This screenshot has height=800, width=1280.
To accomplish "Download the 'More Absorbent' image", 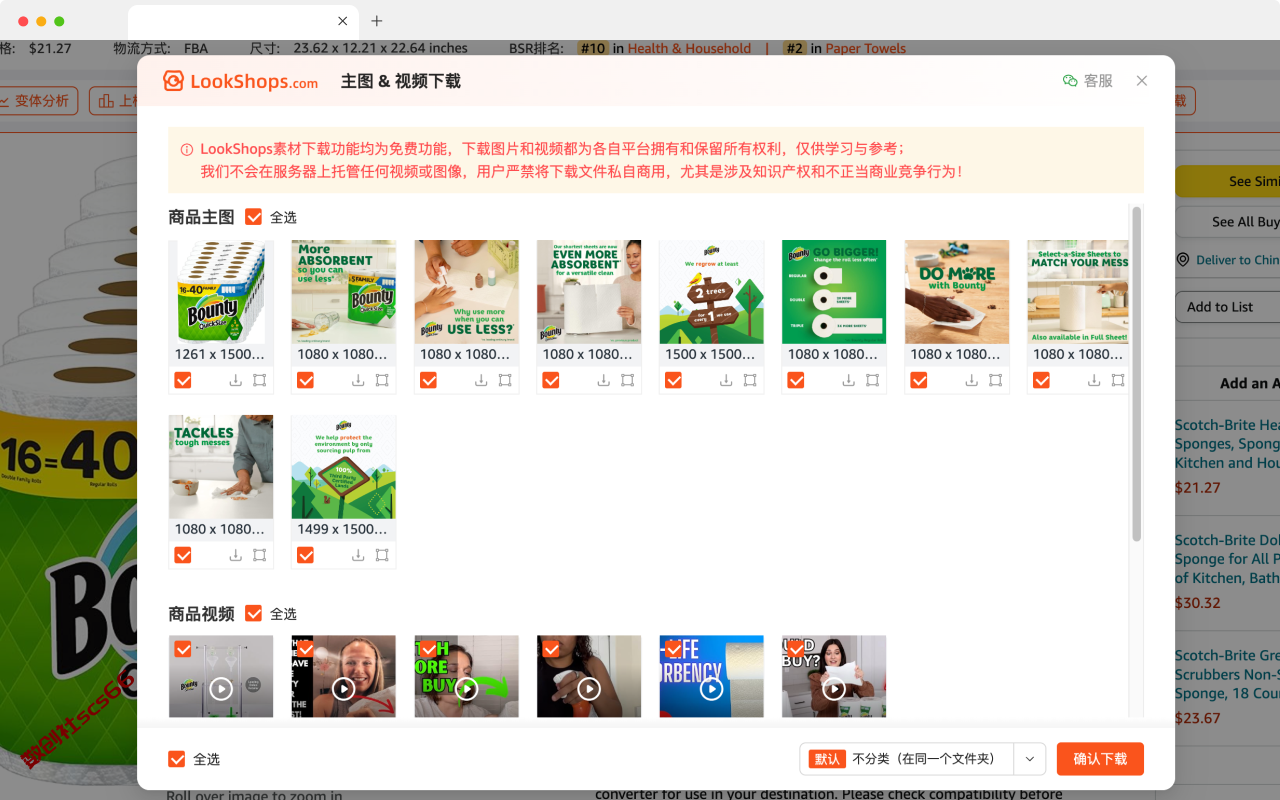I will tap(358, 380).
